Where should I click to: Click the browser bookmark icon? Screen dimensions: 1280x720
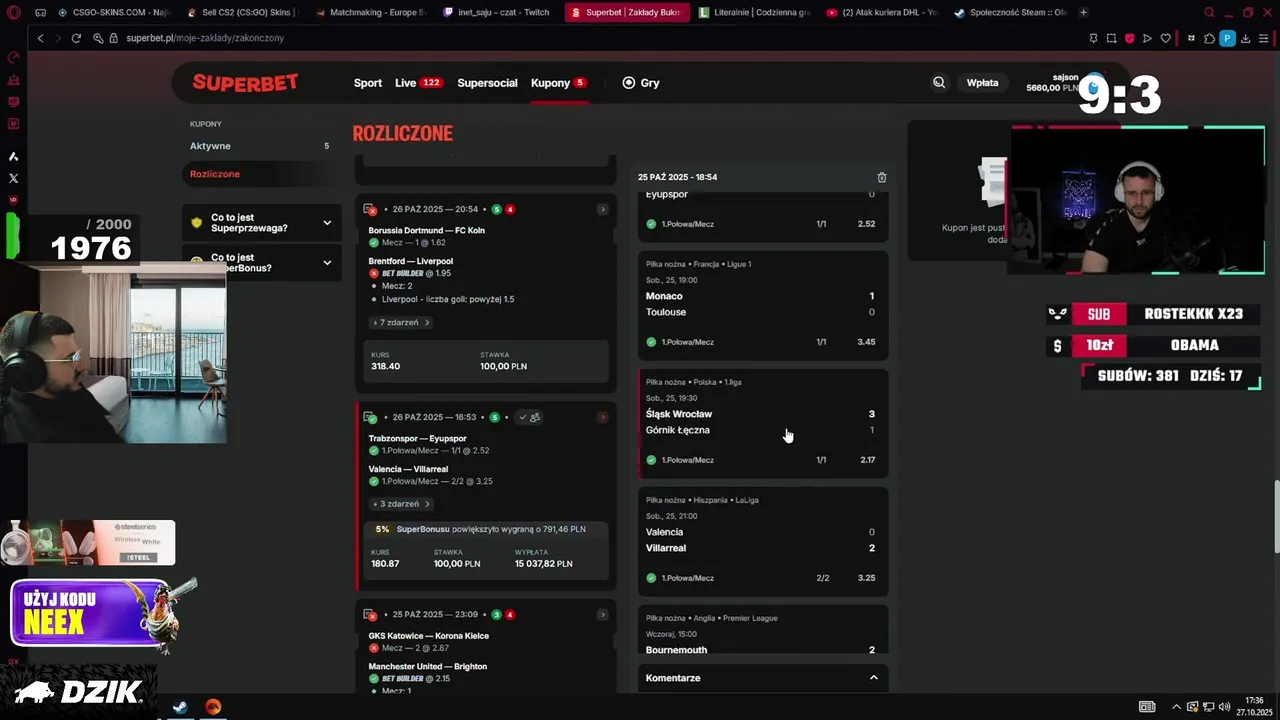pyautogui.click(x=1093, y=38)
